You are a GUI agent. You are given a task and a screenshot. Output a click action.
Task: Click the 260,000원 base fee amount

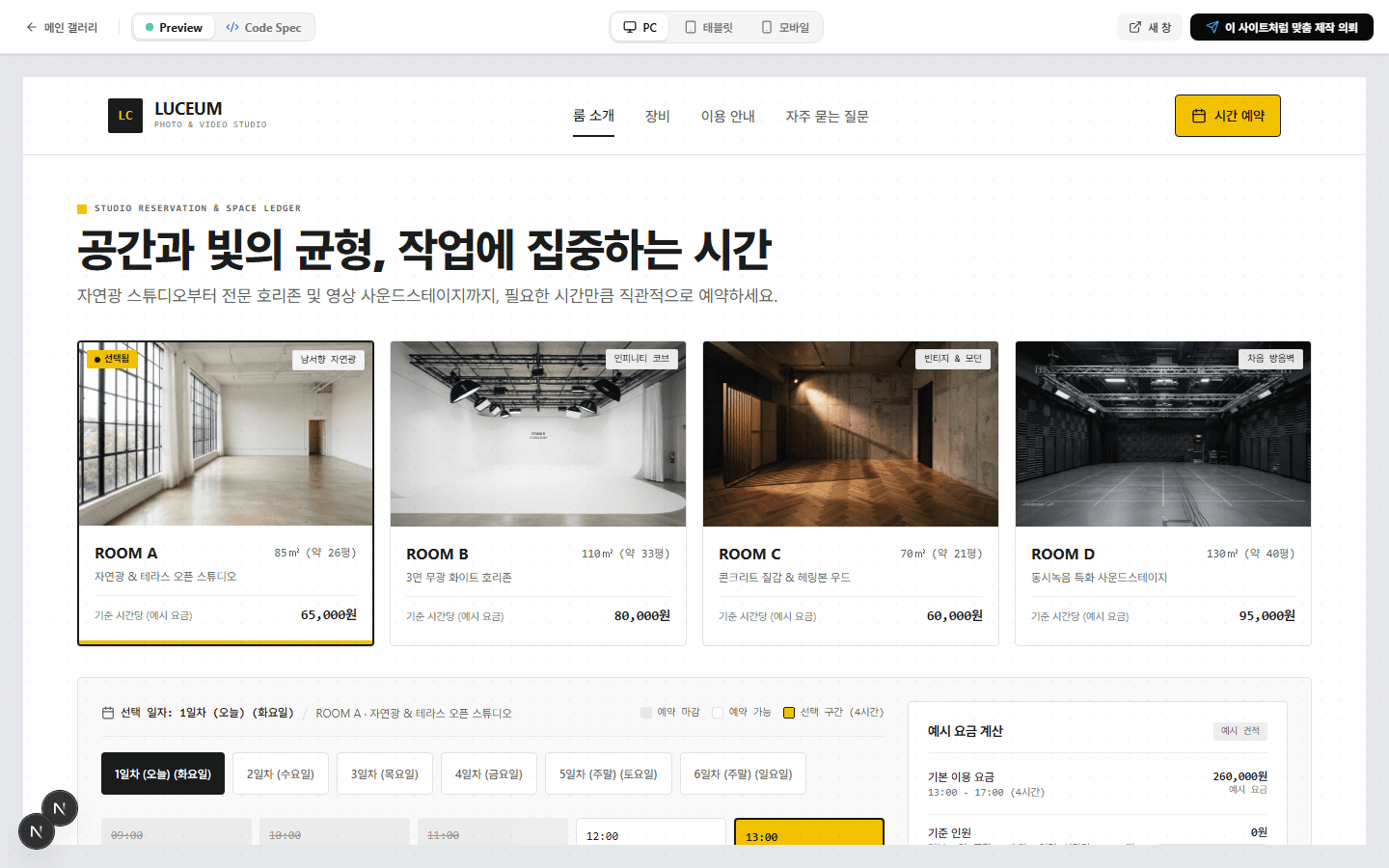point(1240,776)
